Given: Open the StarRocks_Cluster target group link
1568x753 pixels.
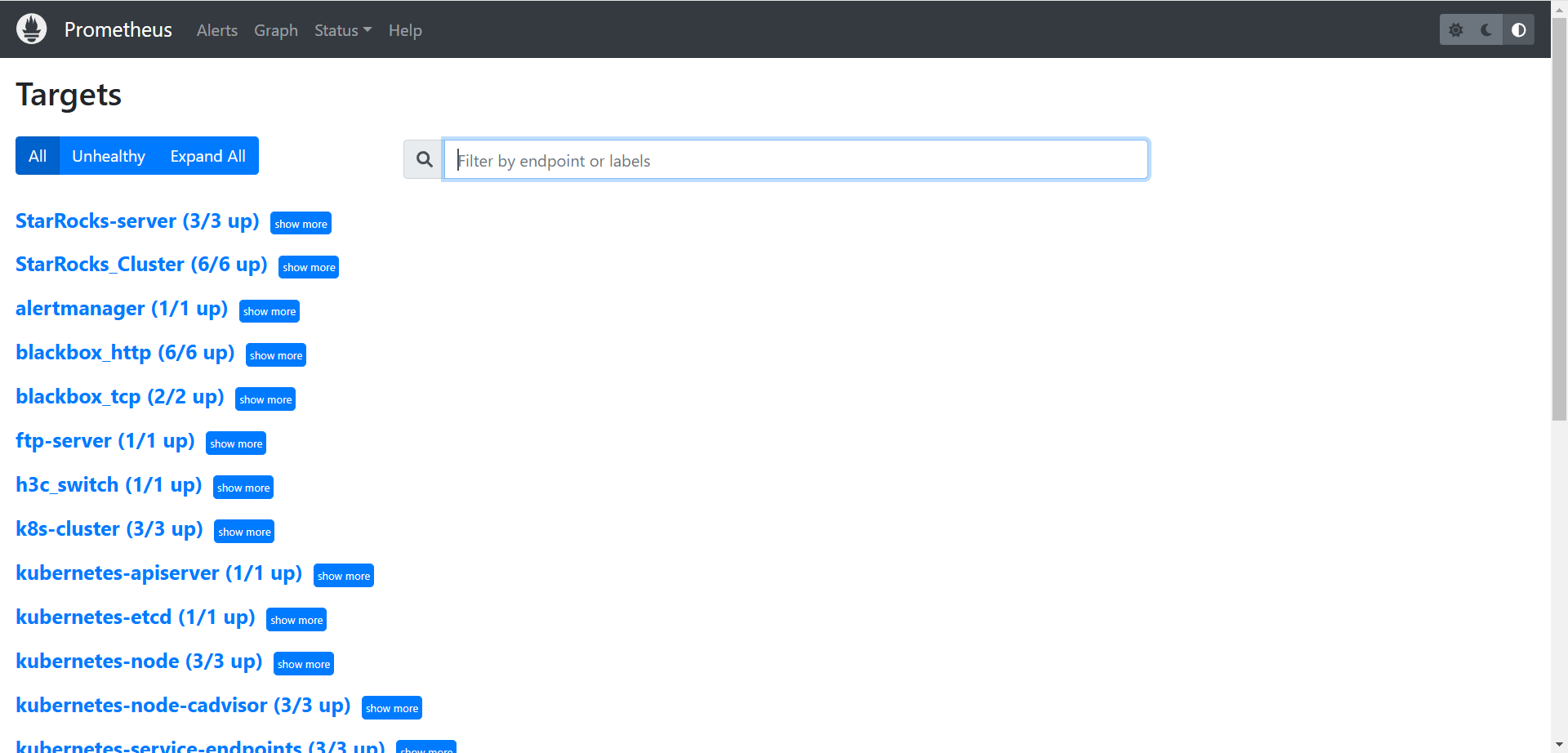Looking at the screenshot, I should coord(141,265).
